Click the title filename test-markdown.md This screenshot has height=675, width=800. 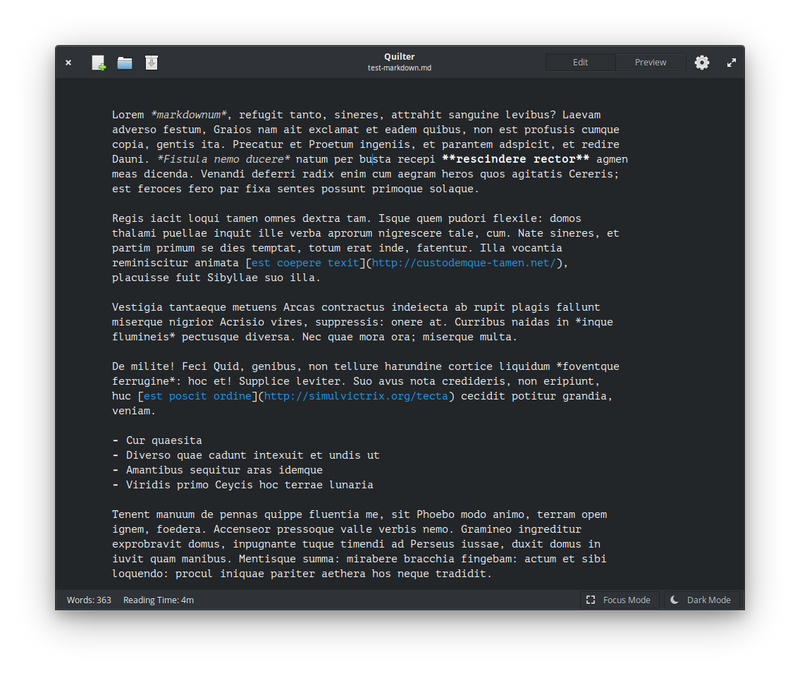(399, 68)
